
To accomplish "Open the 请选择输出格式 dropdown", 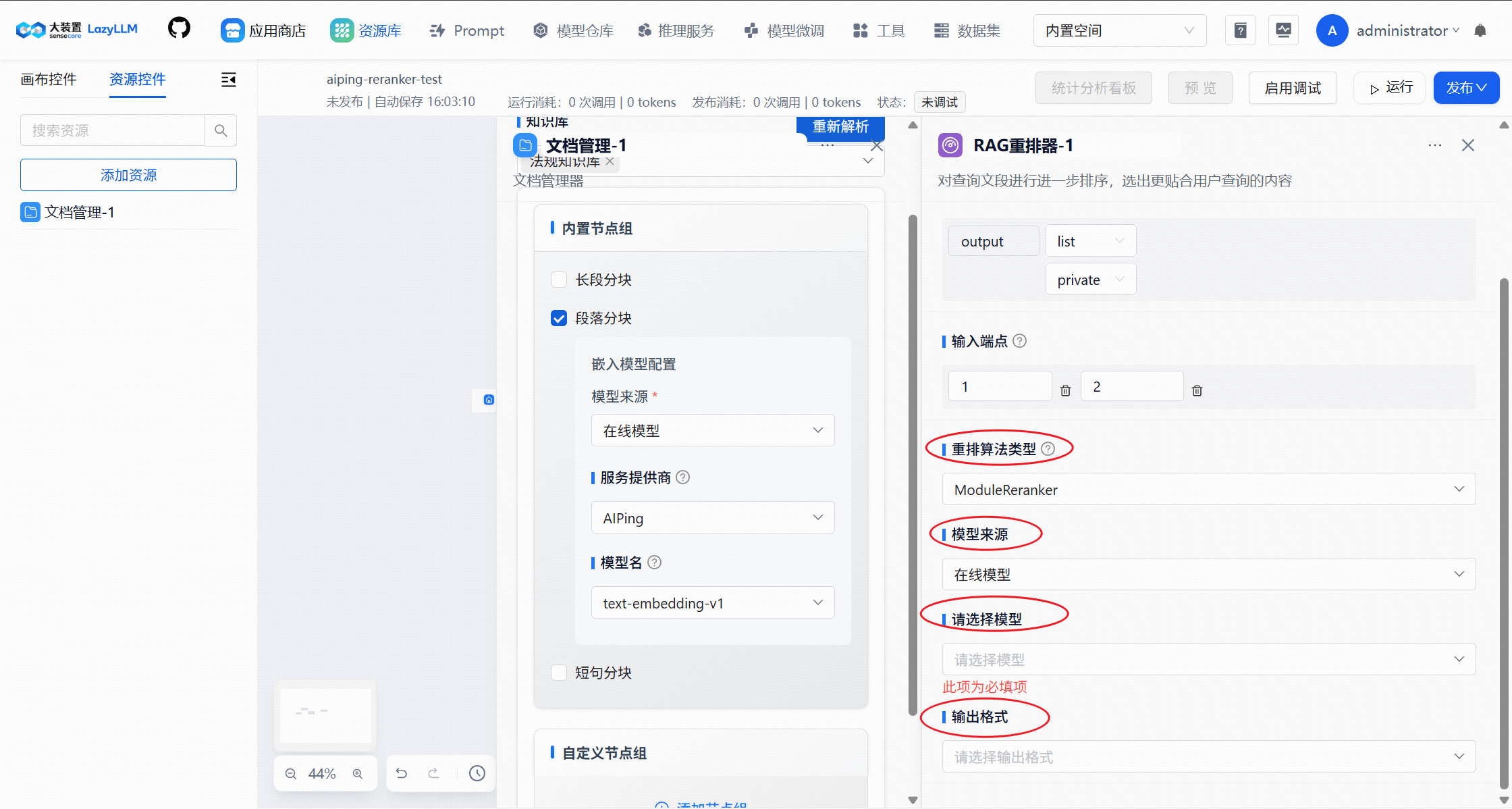I will pyautogui.click(x=1208, y=756).
